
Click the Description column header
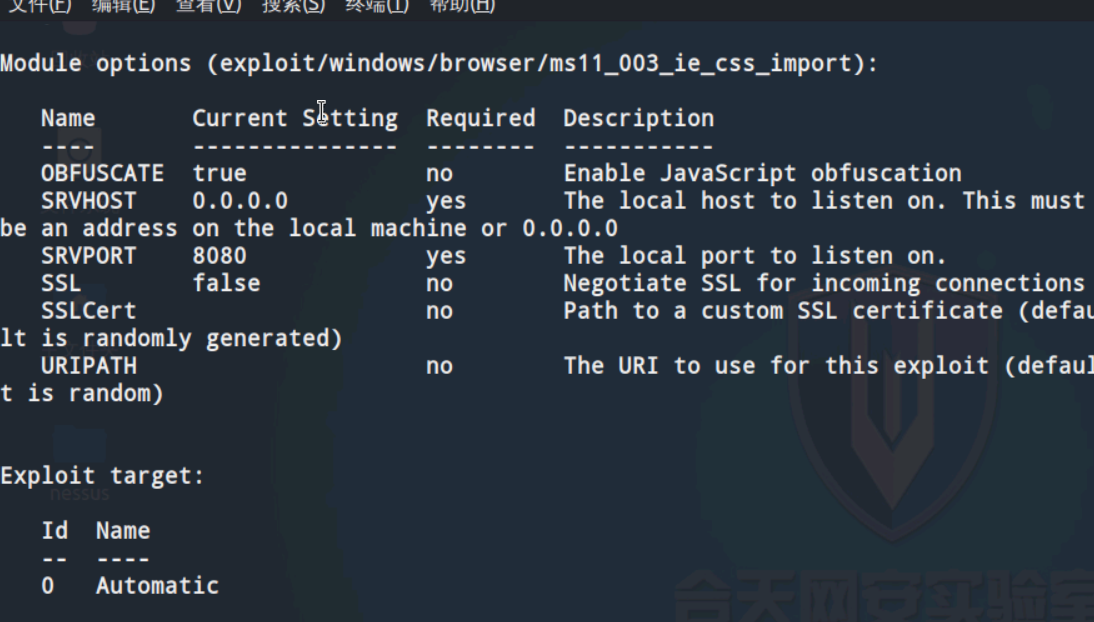pyautogui.click(x=638, y=119)
